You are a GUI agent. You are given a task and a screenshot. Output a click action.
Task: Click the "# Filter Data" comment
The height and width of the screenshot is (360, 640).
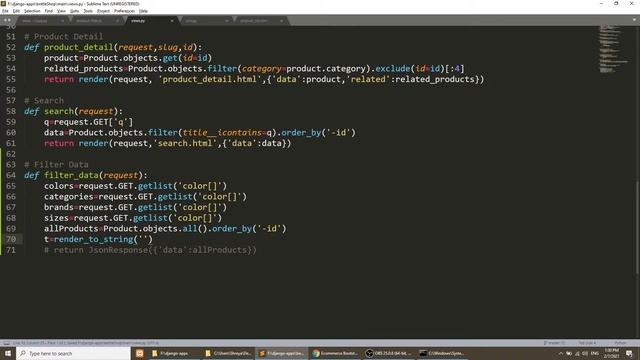[x=56, y=164]
